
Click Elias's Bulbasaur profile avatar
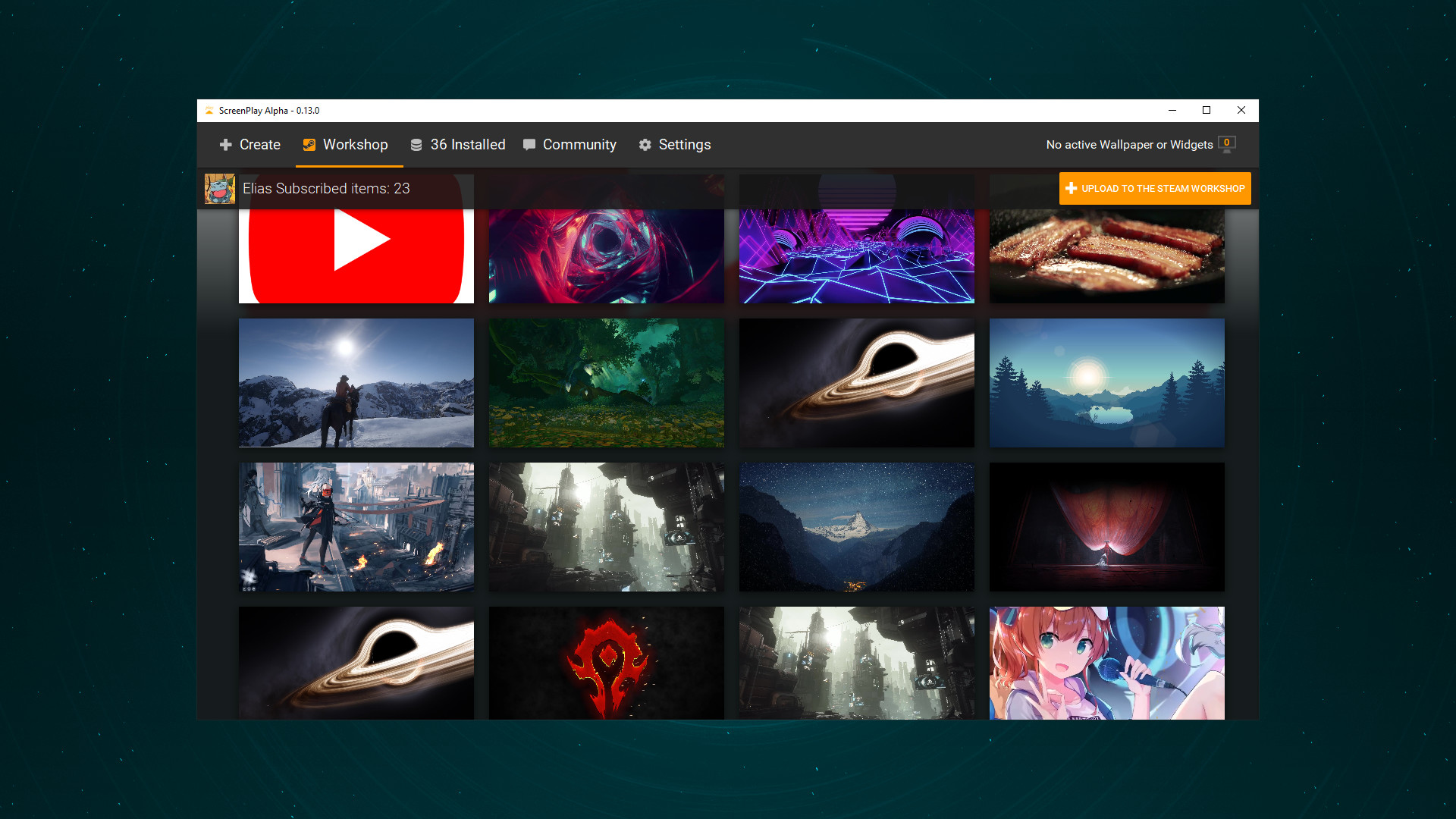point(220,188)
